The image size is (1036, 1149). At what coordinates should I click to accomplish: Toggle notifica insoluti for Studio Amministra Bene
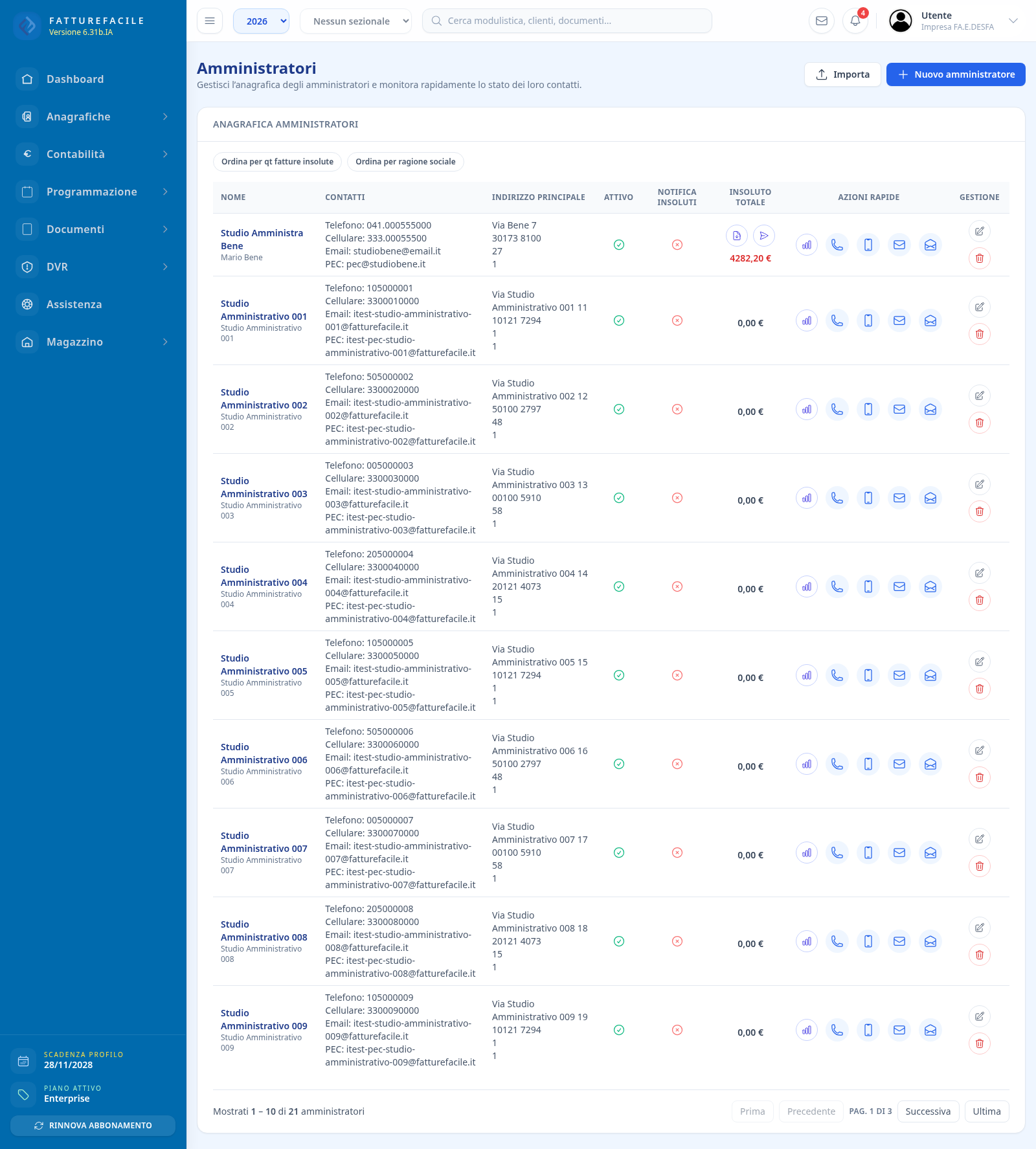pos(677,245)
